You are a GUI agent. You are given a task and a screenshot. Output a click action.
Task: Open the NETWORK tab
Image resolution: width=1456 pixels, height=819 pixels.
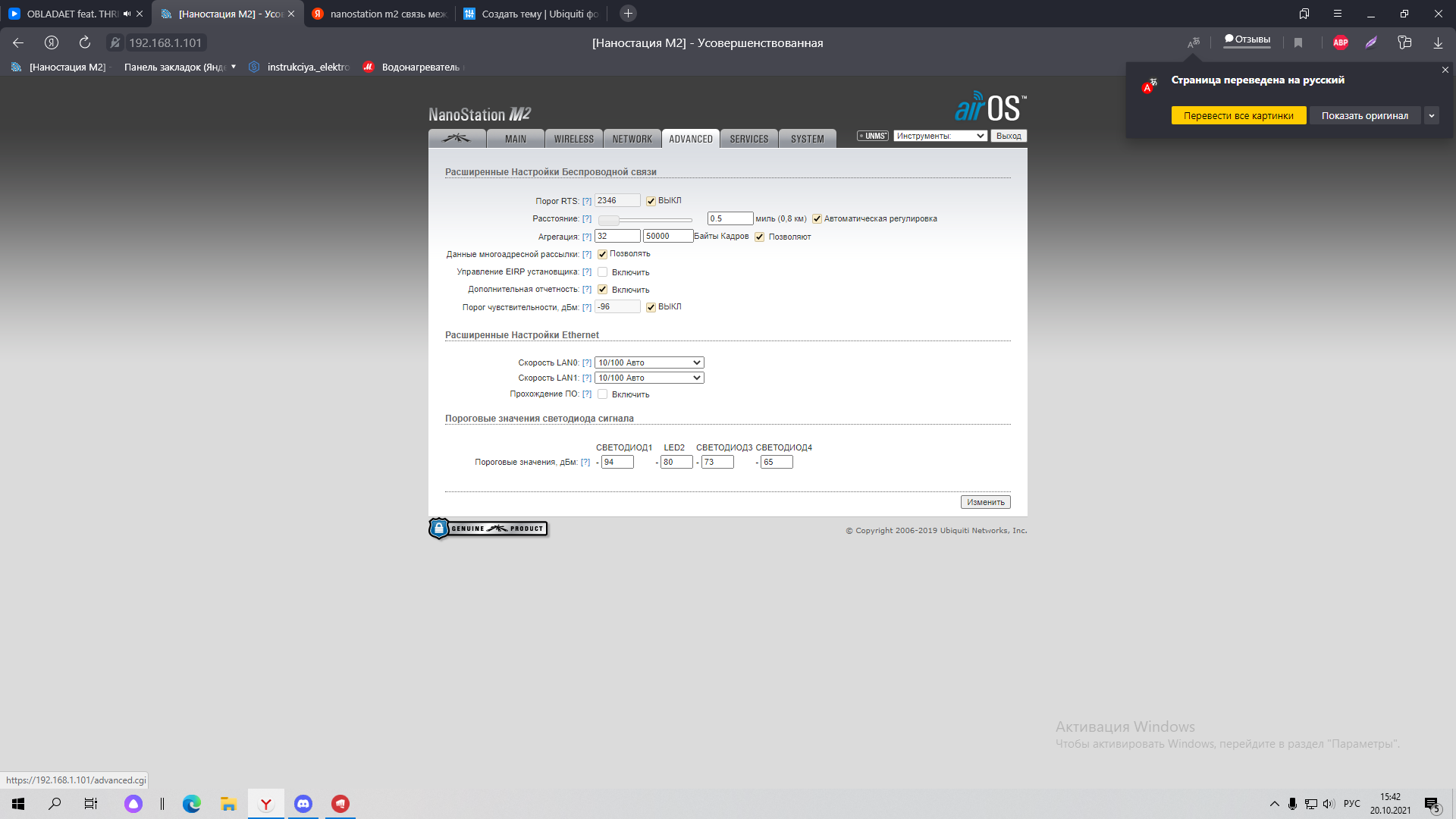click(632, 139)
